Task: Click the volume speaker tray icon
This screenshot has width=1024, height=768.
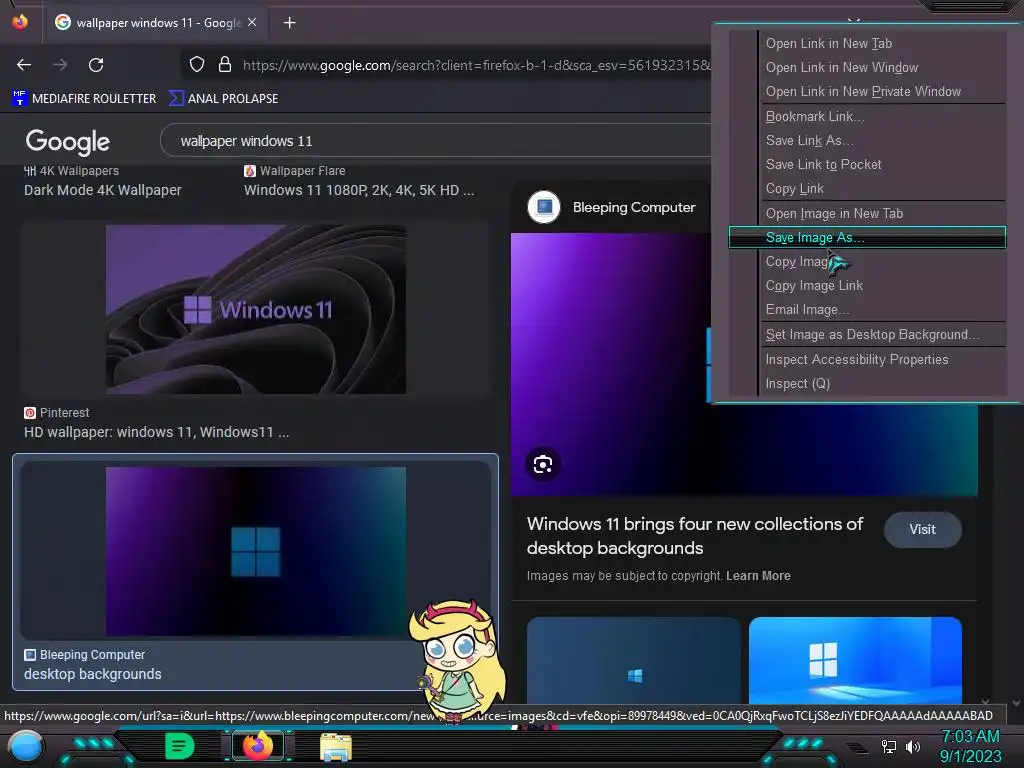Action: tap(913, 746)
